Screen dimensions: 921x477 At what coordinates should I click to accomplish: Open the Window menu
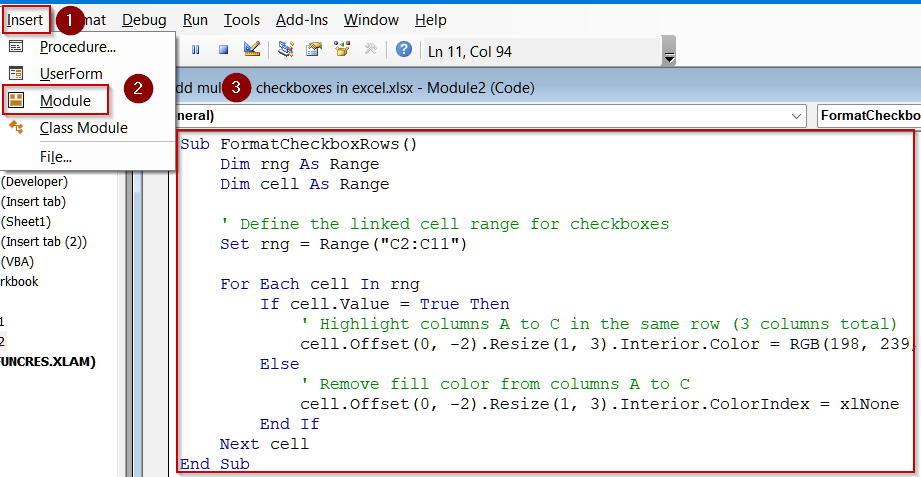point(372,20)
